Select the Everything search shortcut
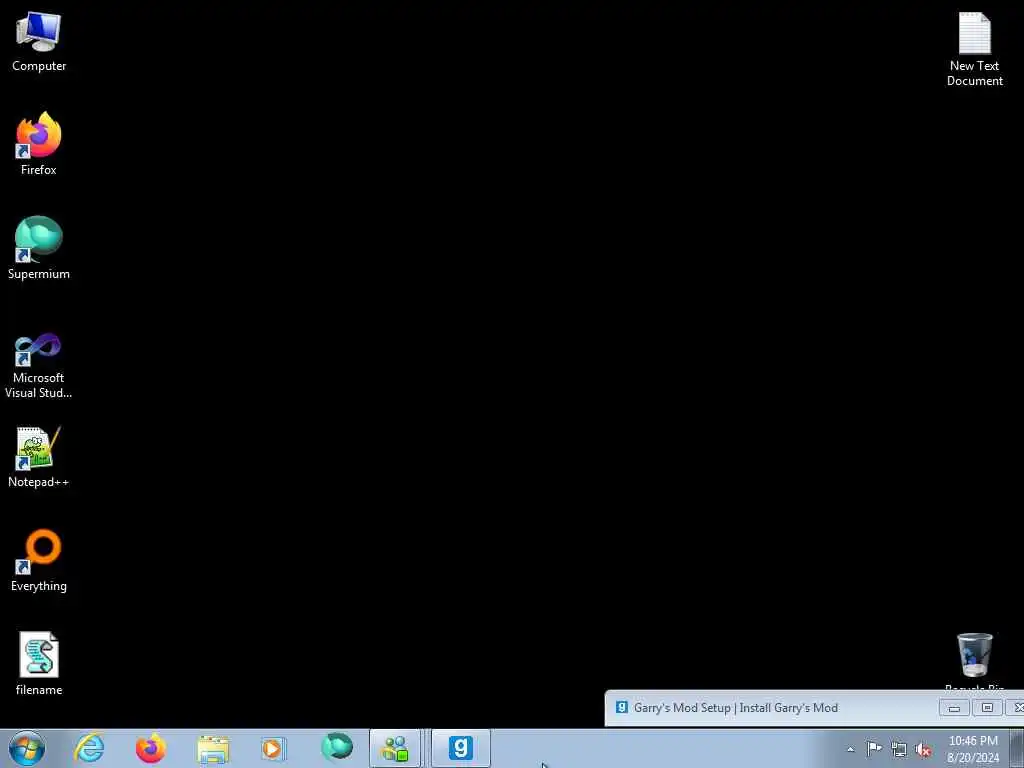 39,560
